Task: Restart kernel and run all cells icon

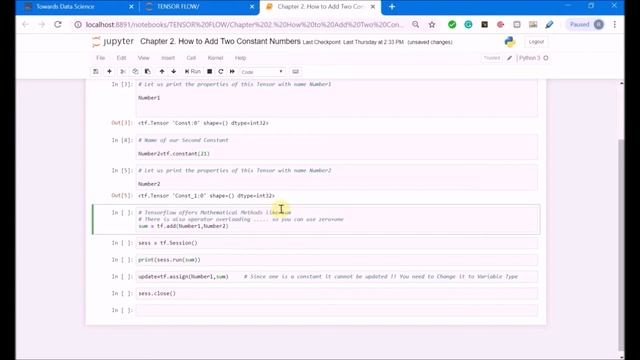Action: tap(232, 71)
